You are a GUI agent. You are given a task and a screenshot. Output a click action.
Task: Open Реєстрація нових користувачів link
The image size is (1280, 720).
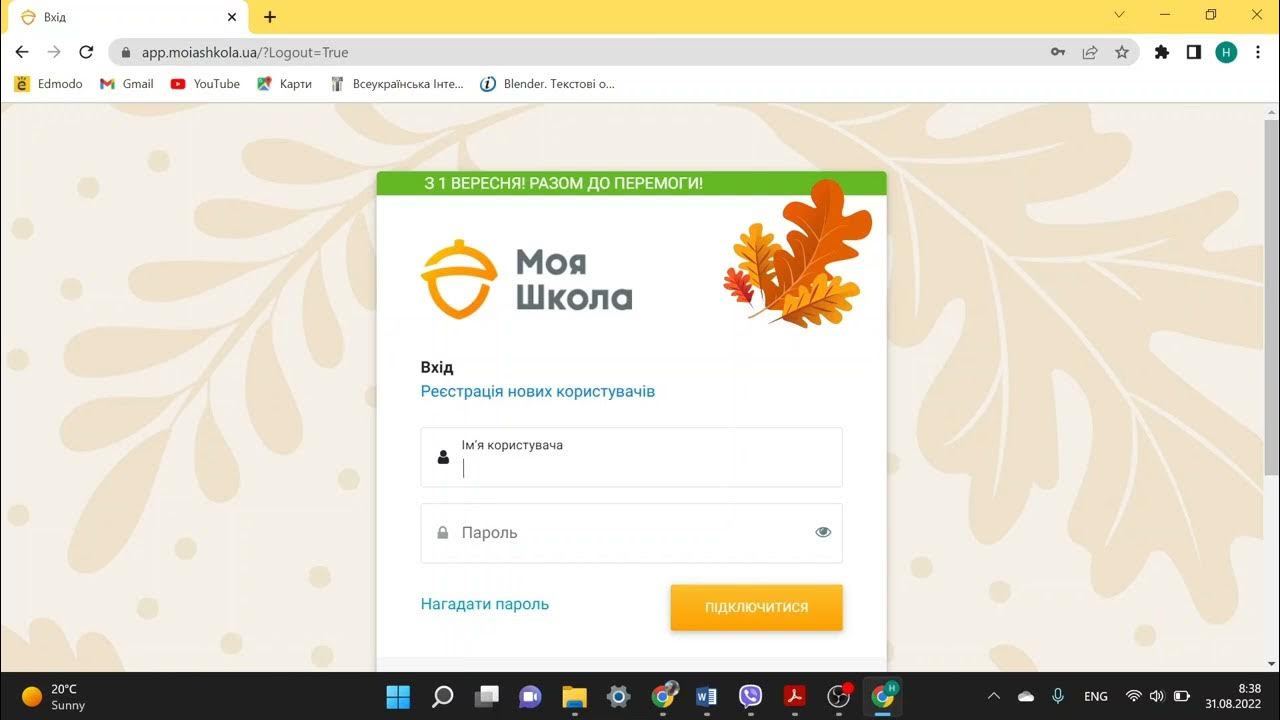click(x=538, y=391)
